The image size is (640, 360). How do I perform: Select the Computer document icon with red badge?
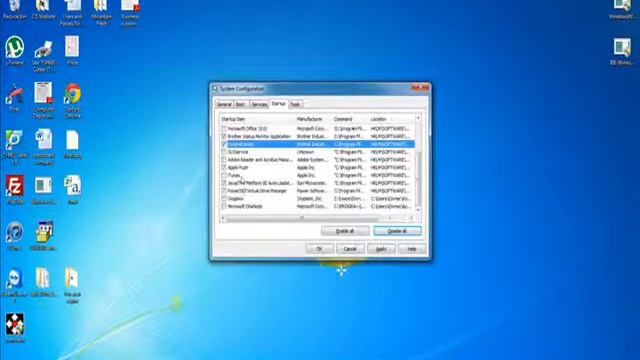click(x=43, y=93)
